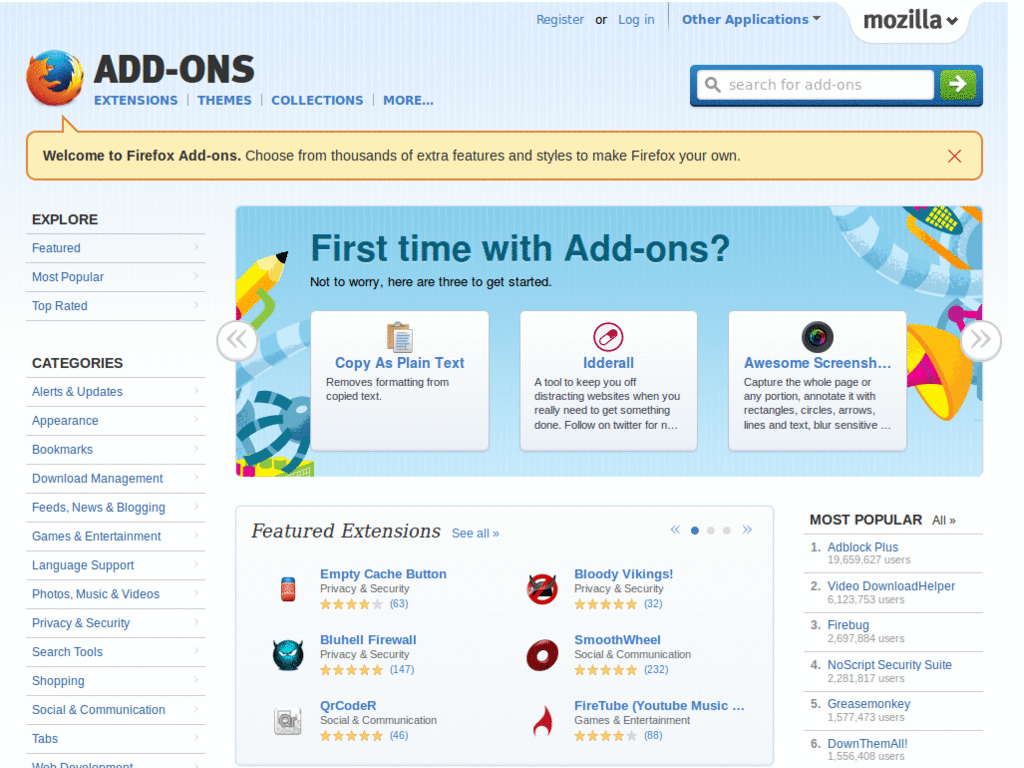Open DownThemAll! in Most Popular
This screenshot has width=1024, height=768.
tap(867, 743)
